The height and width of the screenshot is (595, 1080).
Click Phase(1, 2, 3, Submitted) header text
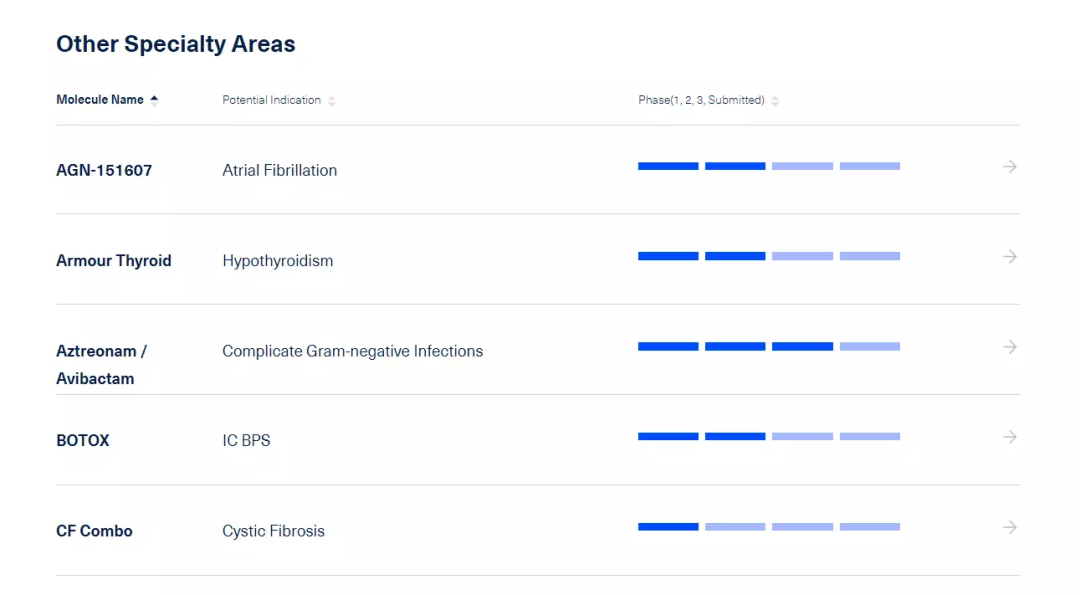pyautogui.click(x=701, y=100)
